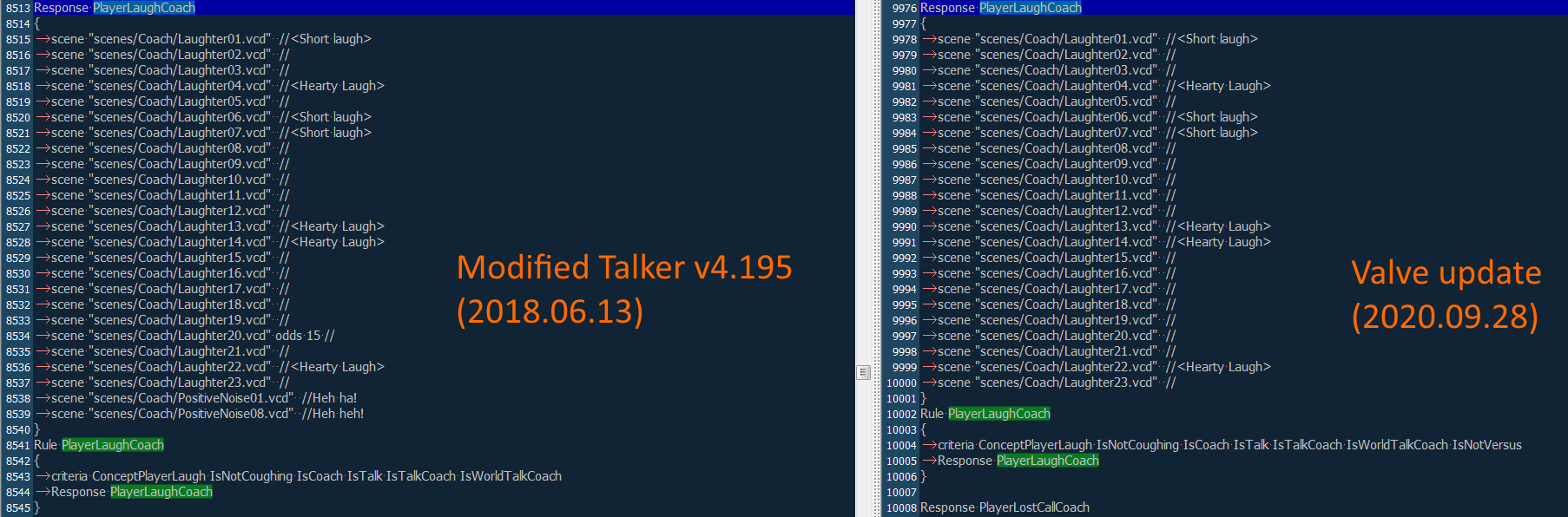
Task: Click the left pane vertical scrollbar thumb
Action: point(863,372)
